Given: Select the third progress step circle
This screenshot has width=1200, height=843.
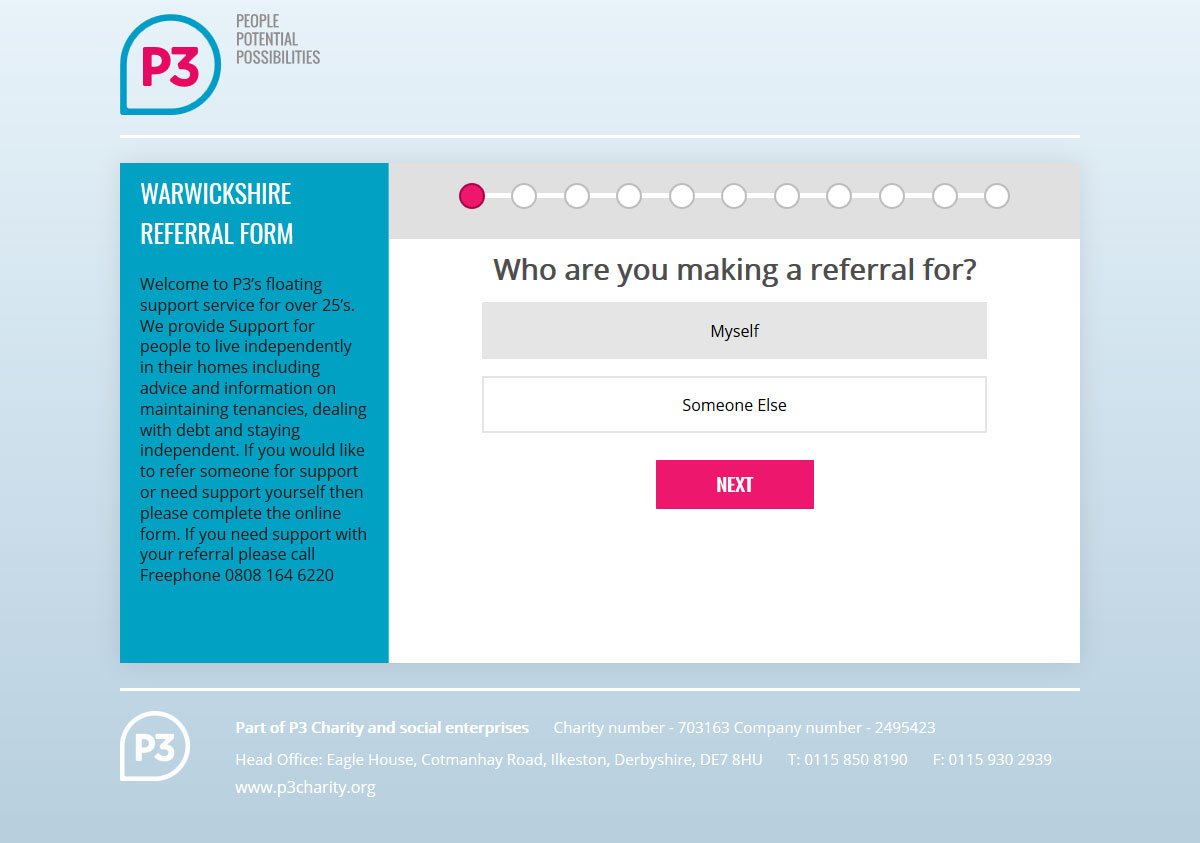Looking at the screenshot, I should [x=577, y=196].
